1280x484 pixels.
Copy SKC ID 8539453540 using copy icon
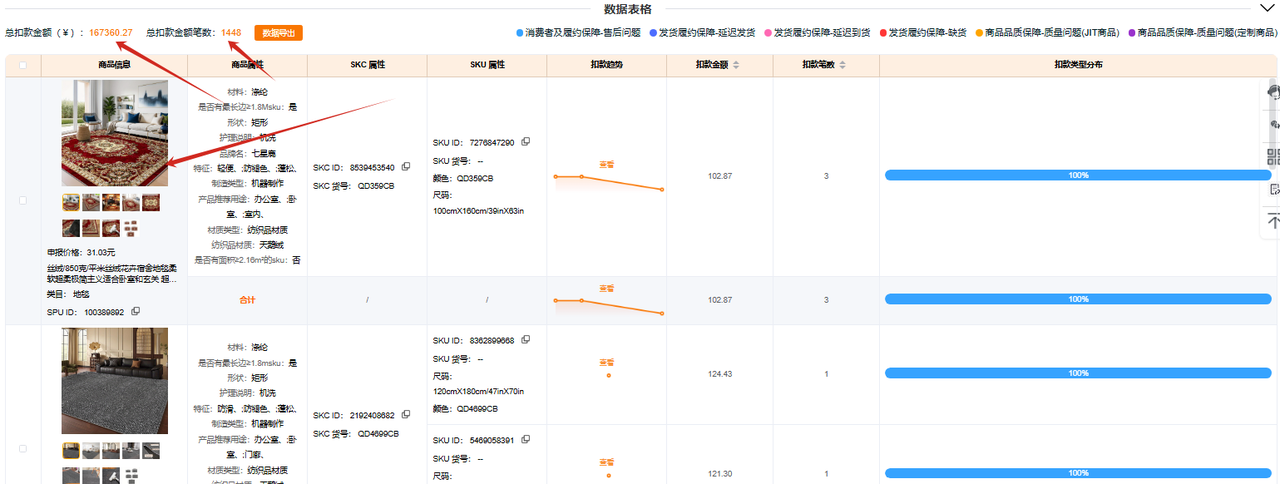click(x=404, y=167)
